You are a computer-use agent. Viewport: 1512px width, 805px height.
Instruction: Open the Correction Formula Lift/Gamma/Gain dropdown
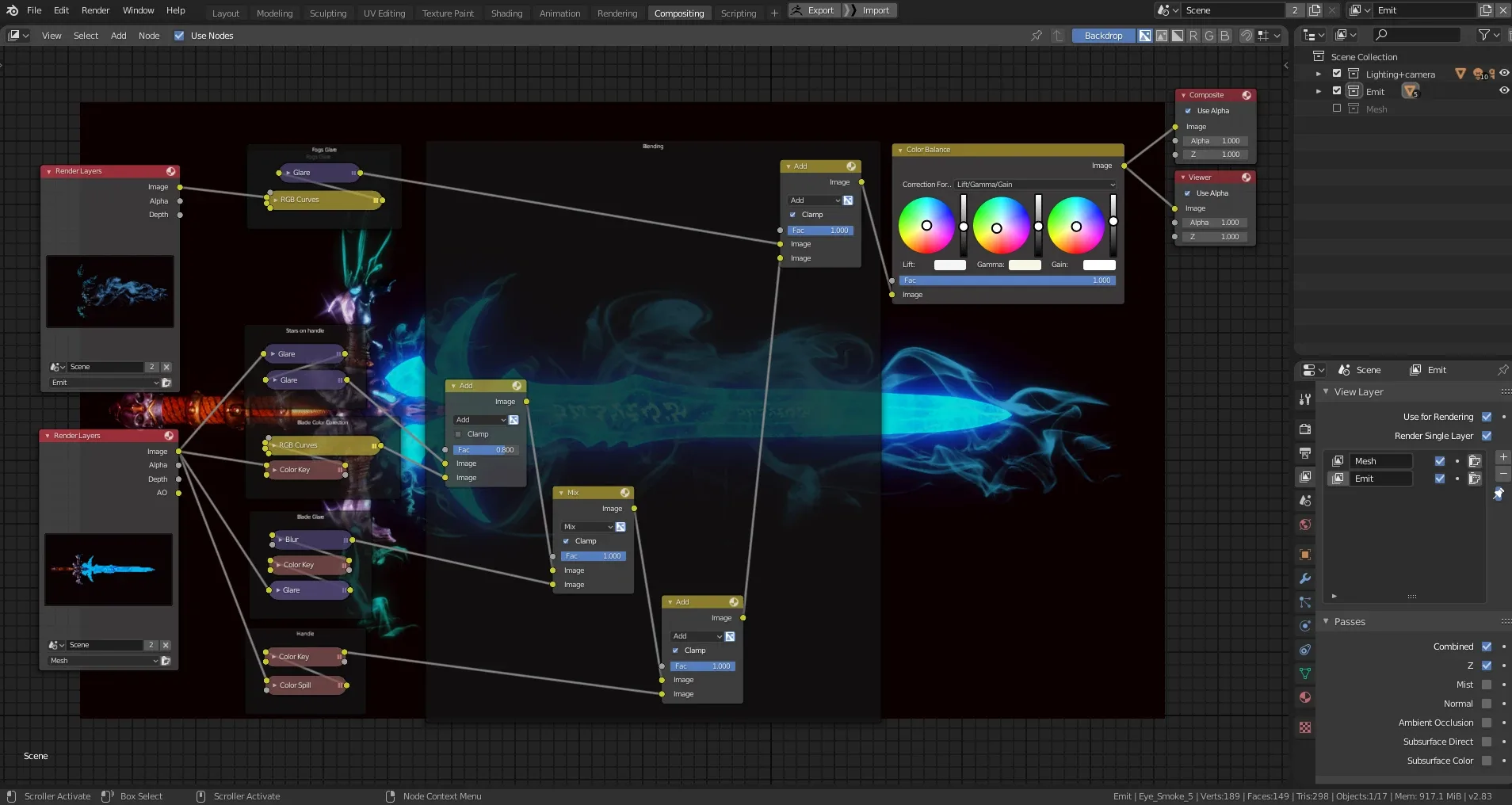click(1035, 185)
